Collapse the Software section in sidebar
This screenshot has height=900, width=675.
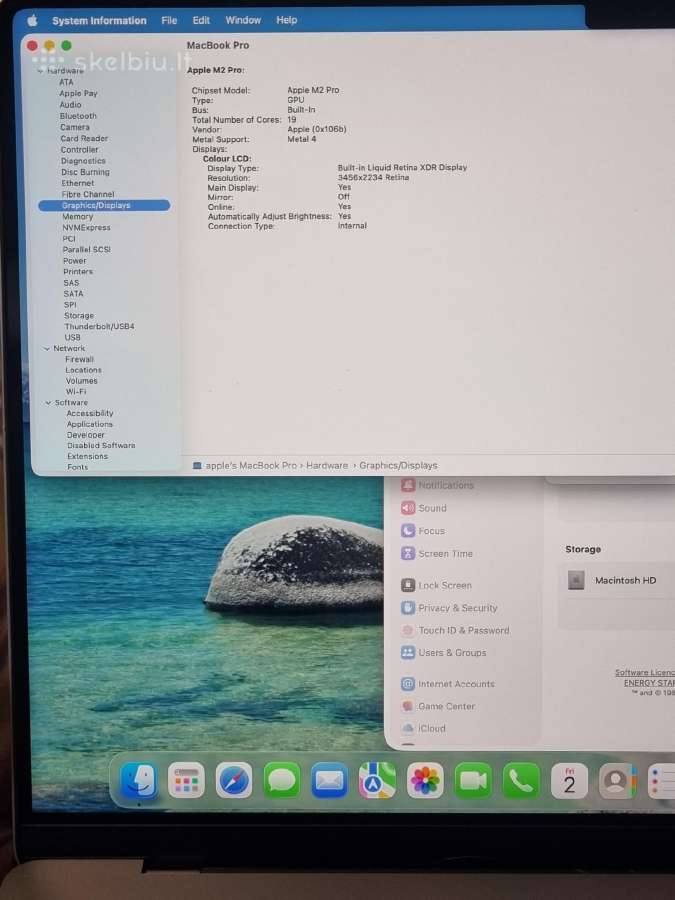[48, 402]
